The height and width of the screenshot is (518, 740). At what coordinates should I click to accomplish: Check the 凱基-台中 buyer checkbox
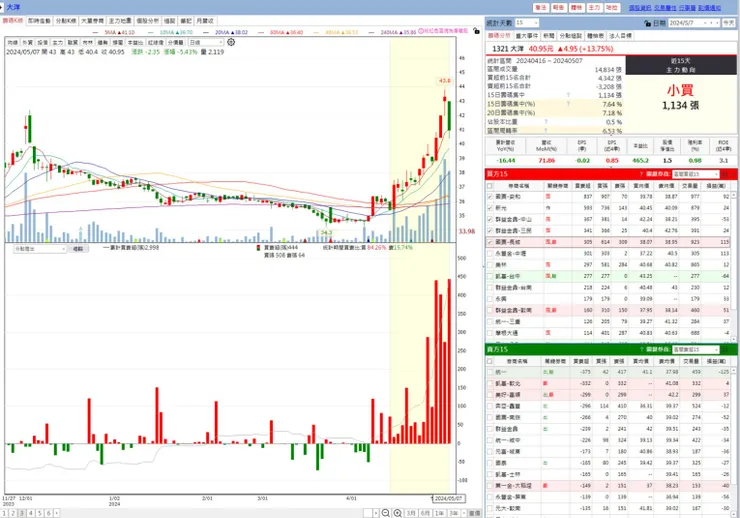[x=490, y=276]
